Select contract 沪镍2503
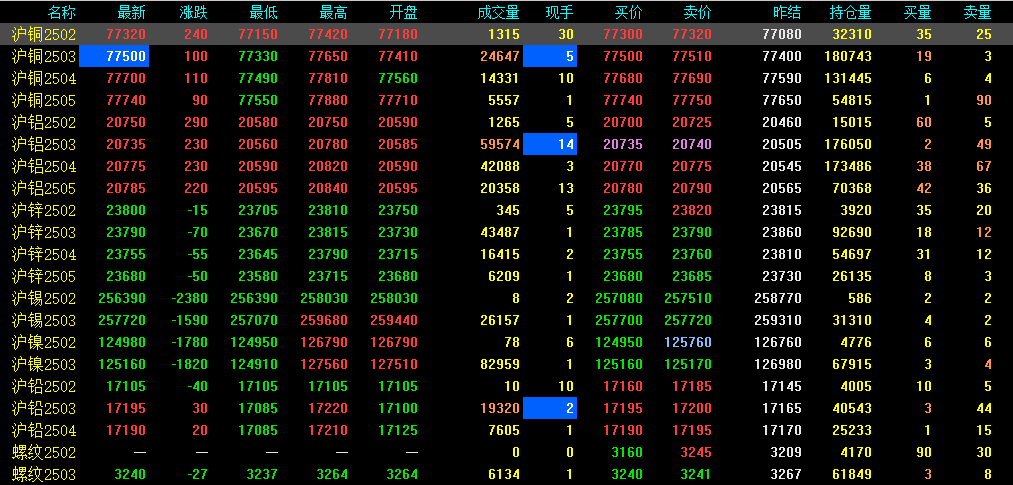 (44, 364)
